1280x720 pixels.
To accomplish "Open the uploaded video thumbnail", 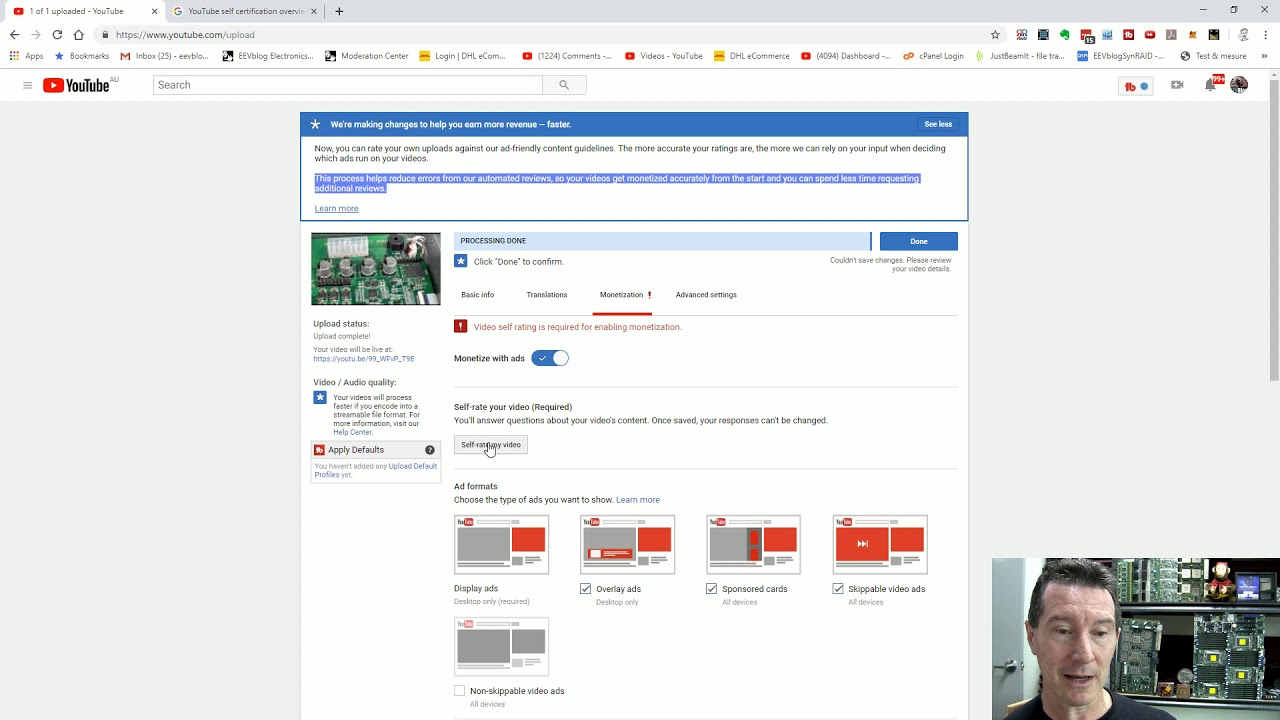I will click(x=376, y=269).
